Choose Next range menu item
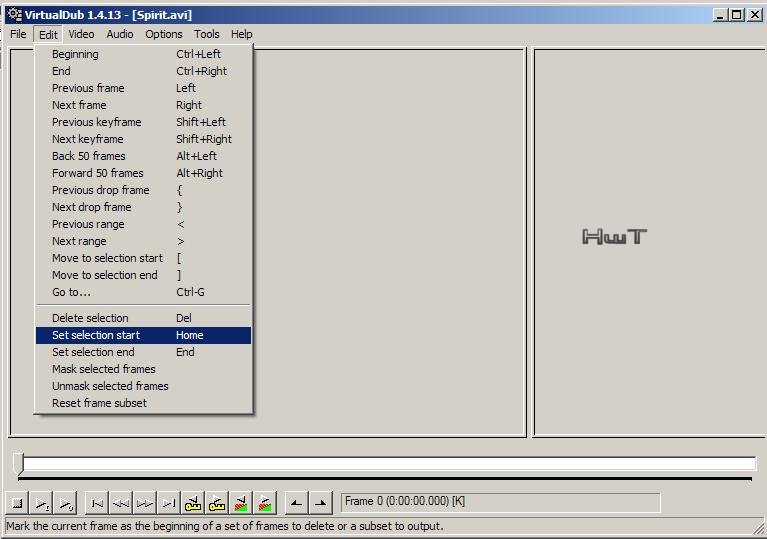The height and width of the screenshot is (539, 767). point(143,242)
